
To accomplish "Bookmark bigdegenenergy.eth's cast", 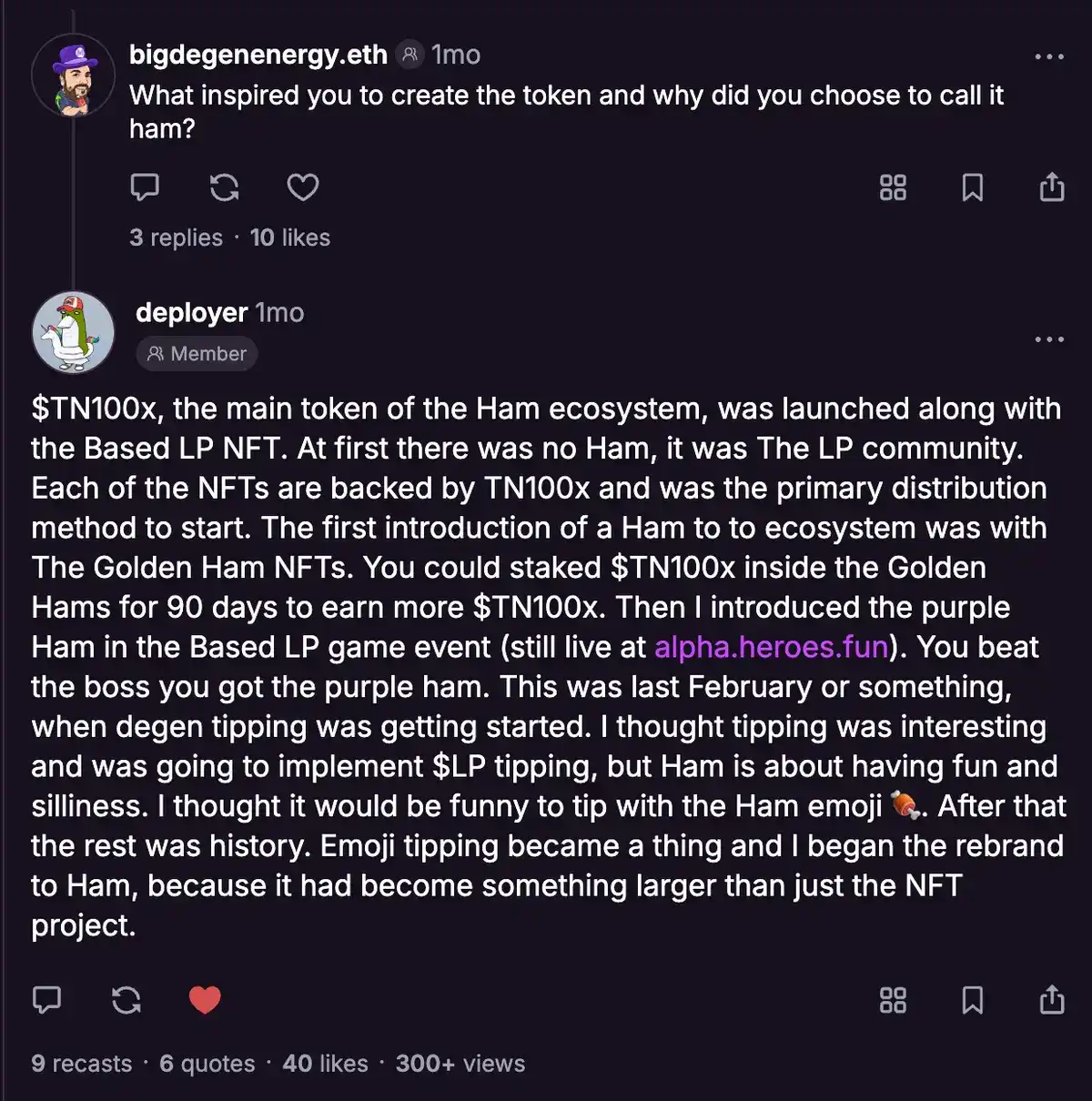I will pyautogui.click(x=972, y=187).
